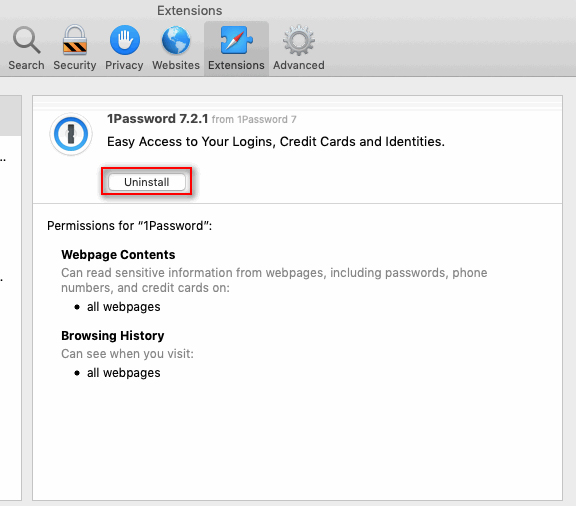Viewport: 576px width, 506px height.
Task: Switch to the Search tab label
Action: [x=26, y=65]
